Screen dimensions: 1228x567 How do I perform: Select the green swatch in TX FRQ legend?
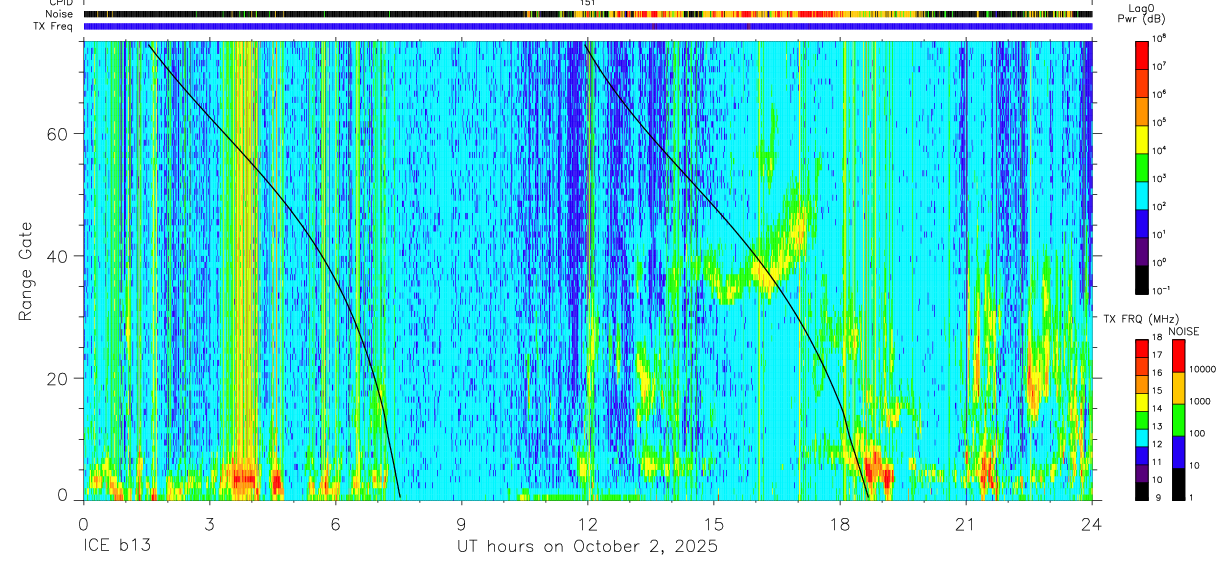(1142, 420)
